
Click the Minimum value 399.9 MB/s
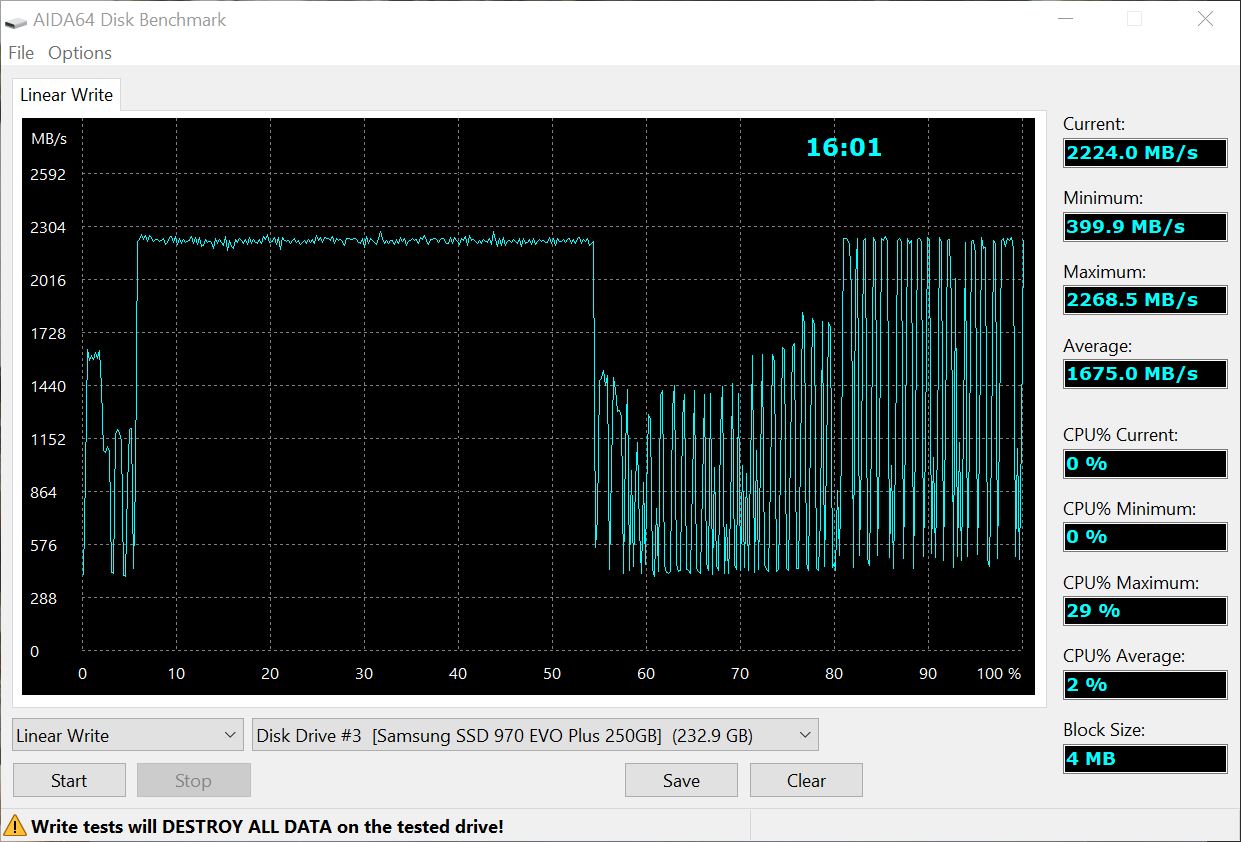pyautogui.click(x=1145, y=226)
